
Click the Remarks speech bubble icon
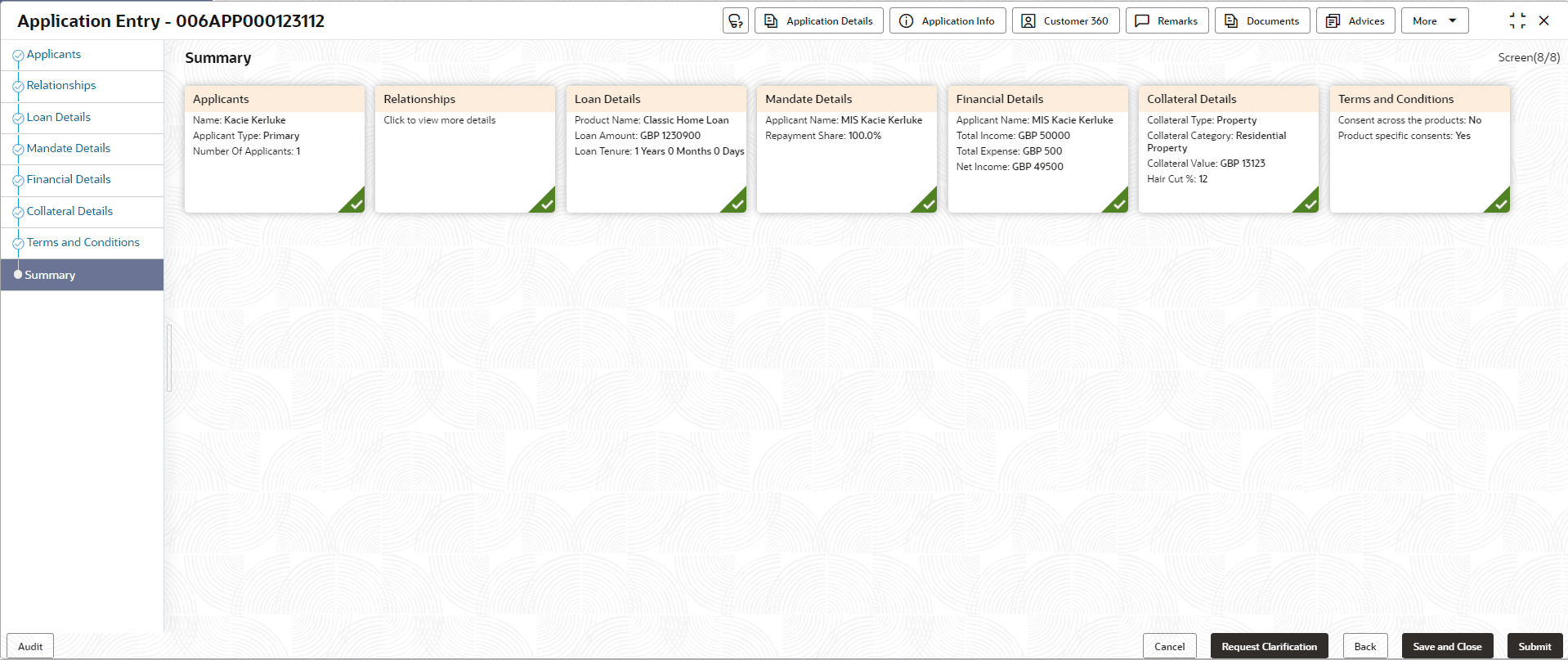tap(1142, 21)
